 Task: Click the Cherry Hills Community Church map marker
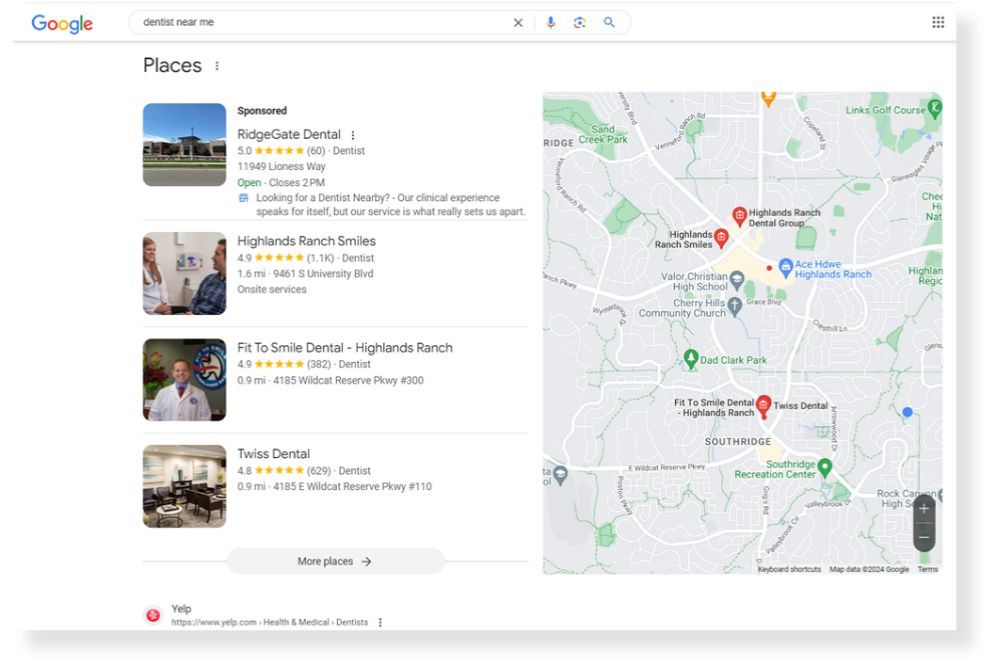tap(735, 306)
